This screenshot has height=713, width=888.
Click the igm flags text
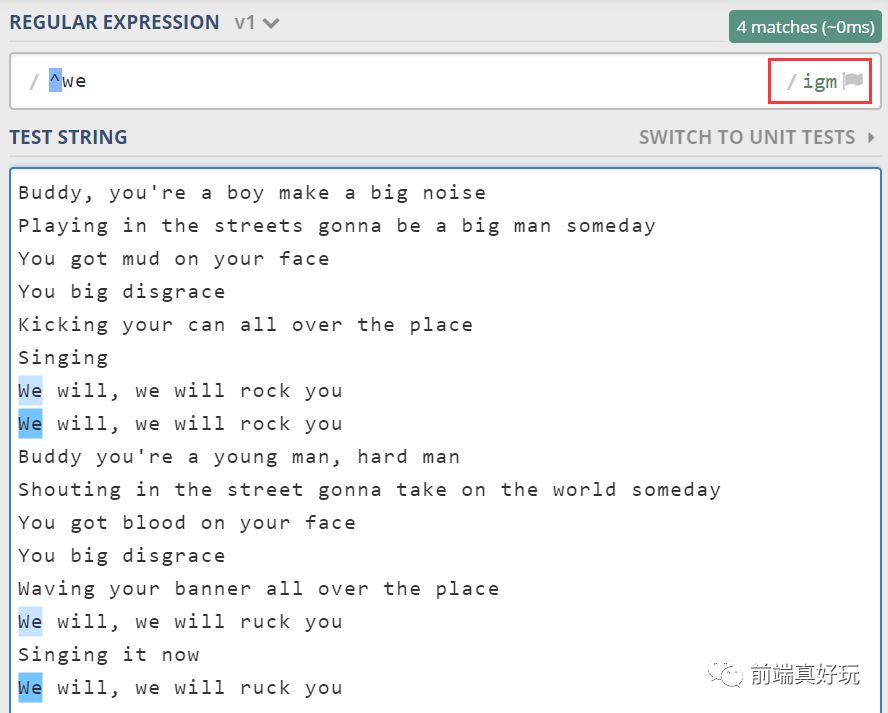coord(819,82)
